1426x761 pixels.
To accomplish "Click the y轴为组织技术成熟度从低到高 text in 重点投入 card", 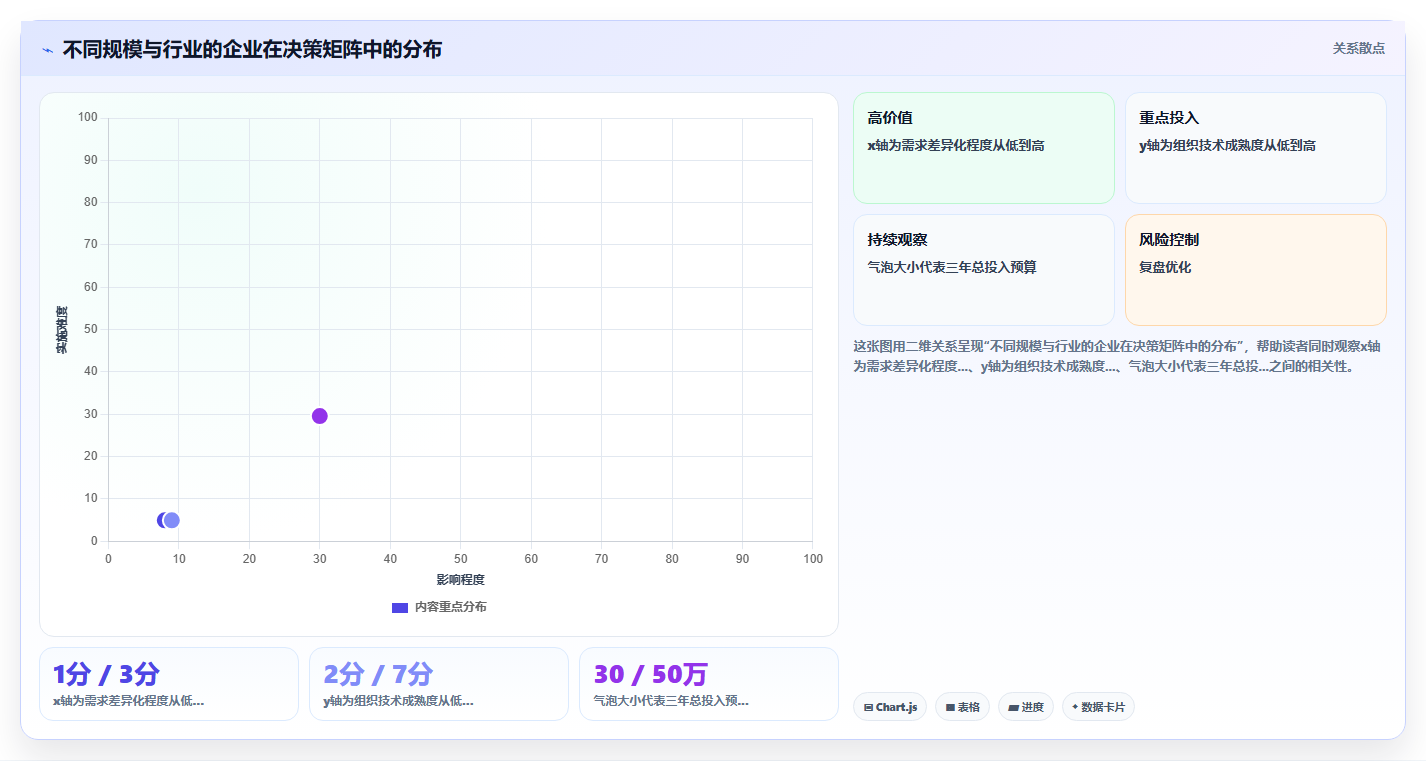I will pos(1228,145).
